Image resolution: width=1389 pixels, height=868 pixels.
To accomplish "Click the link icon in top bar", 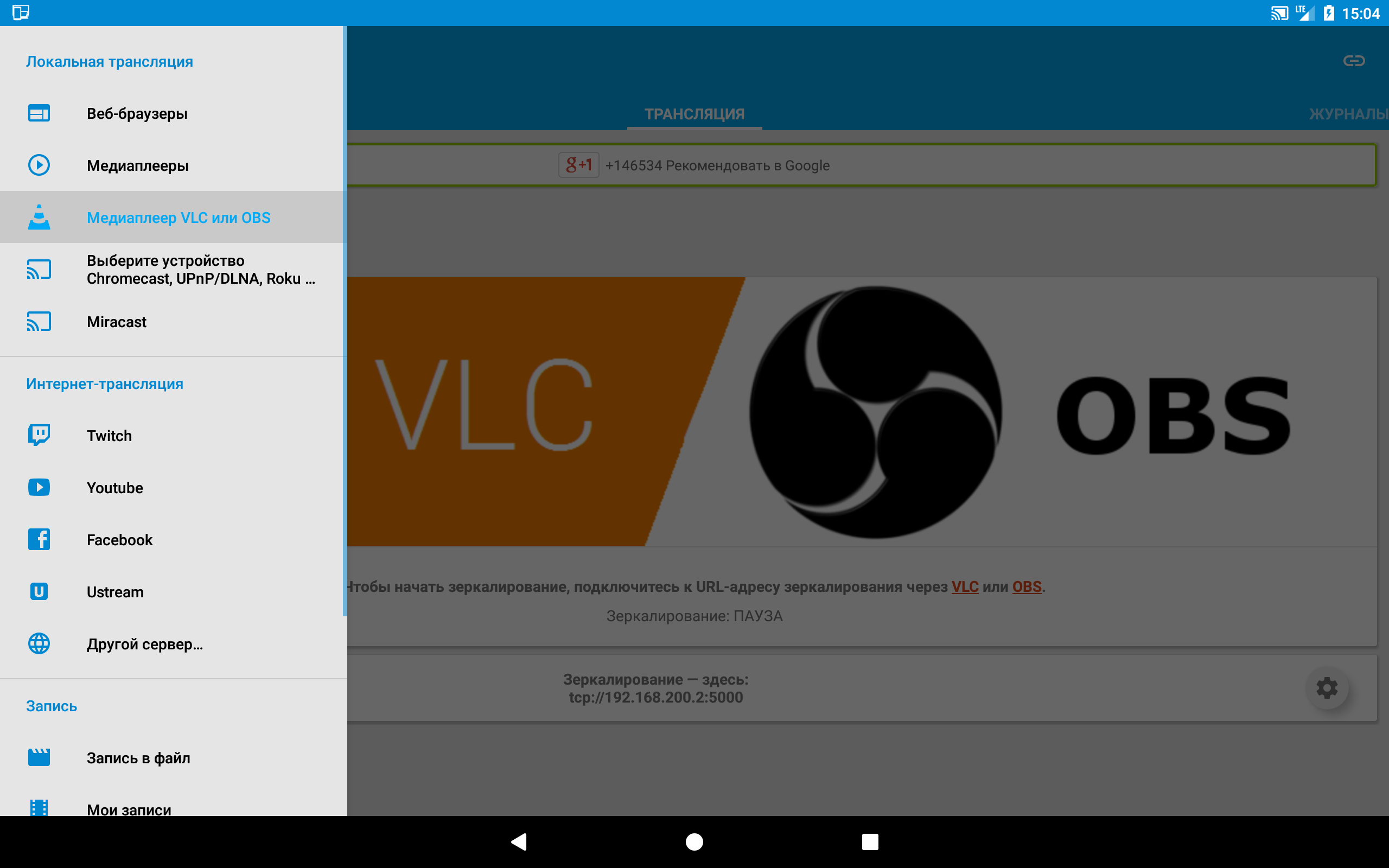I will pyautogui.click(x=1354, y=61).
